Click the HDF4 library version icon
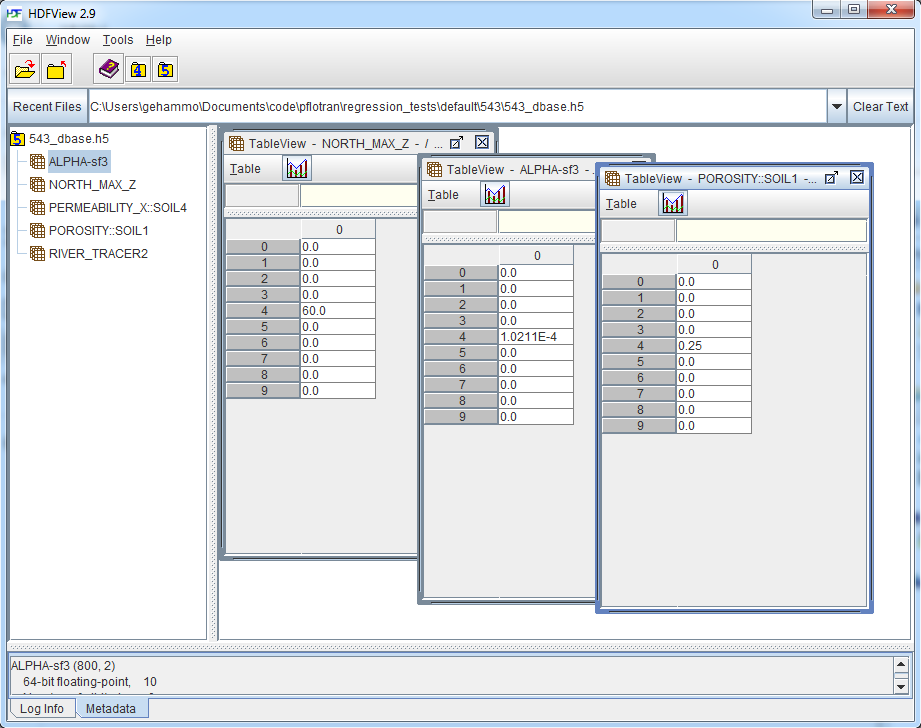Screen dimensions: 921x728 pos(138,69)
